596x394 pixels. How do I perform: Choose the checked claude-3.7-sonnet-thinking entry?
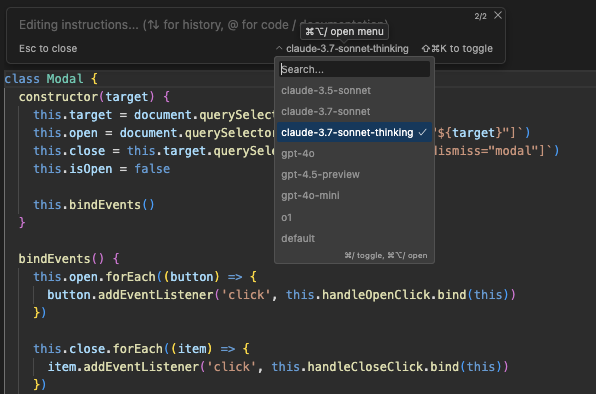[x=354, y=132]
